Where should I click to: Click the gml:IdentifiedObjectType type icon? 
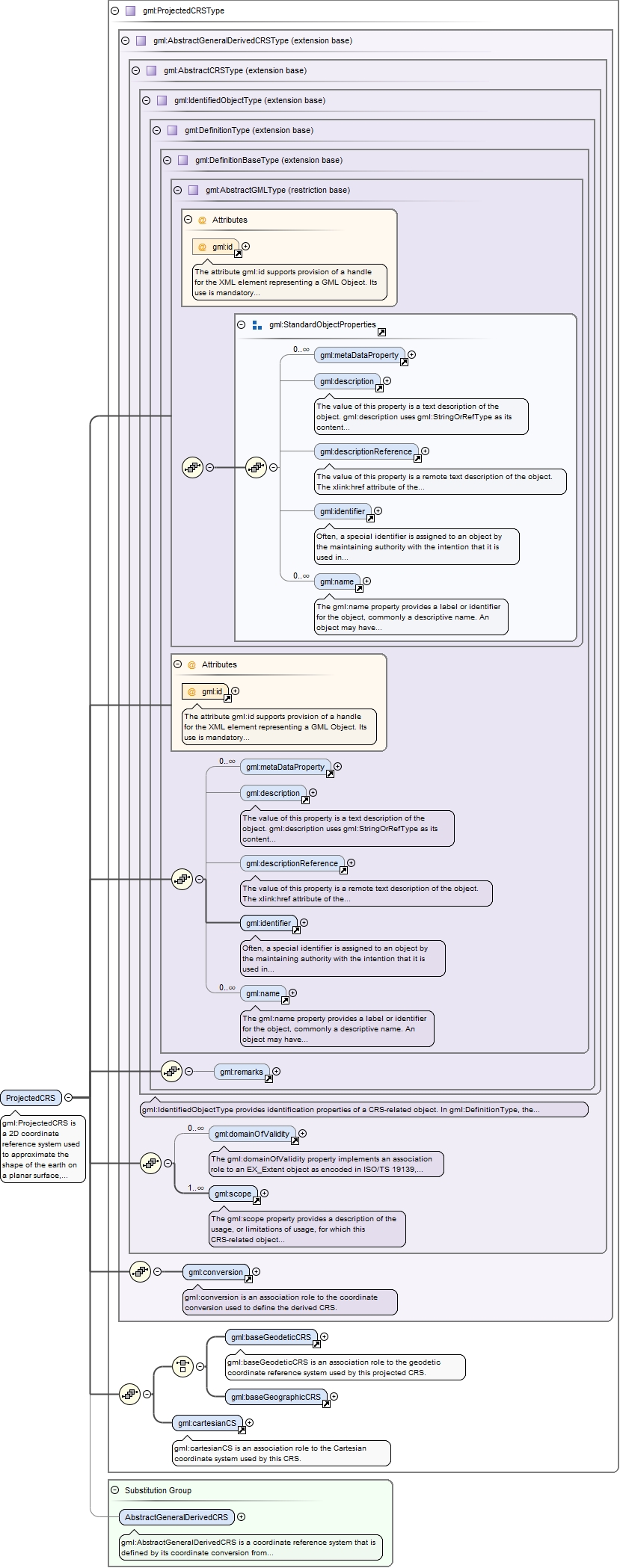(162, 101)
